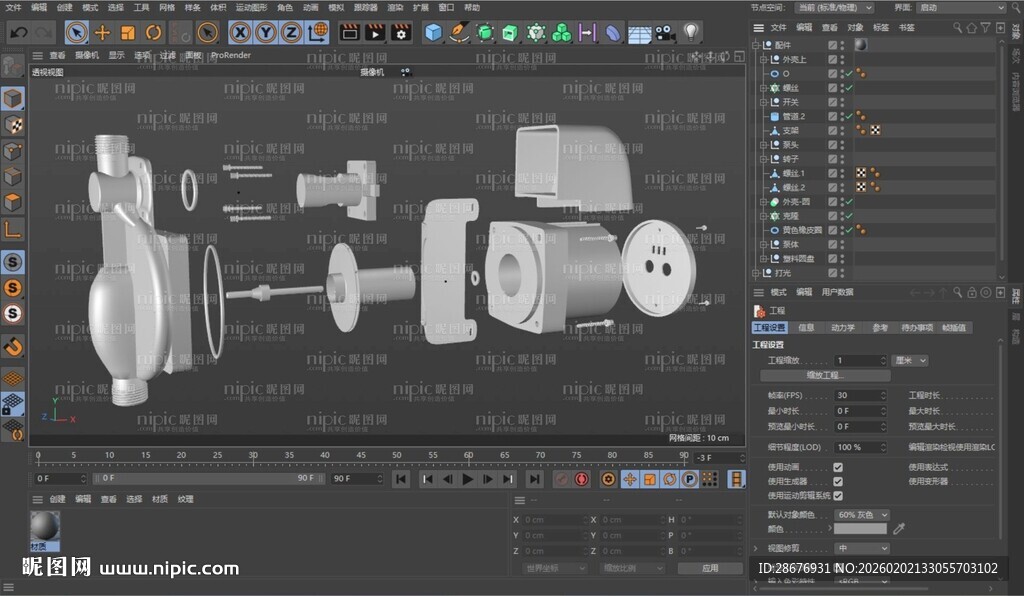Open the 厘米 units dropdown
1024x596 pixels.
(908, 361)
